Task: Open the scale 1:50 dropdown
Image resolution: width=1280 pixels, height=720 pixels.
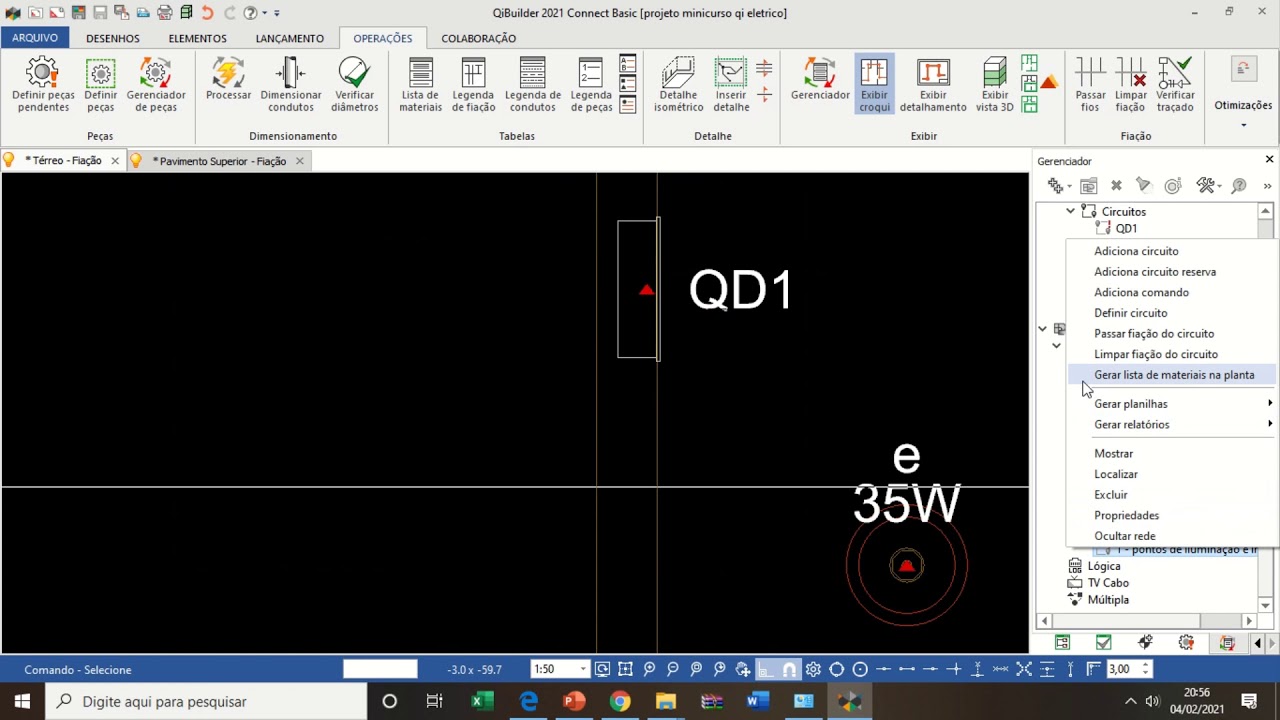Action: [583, 670]
